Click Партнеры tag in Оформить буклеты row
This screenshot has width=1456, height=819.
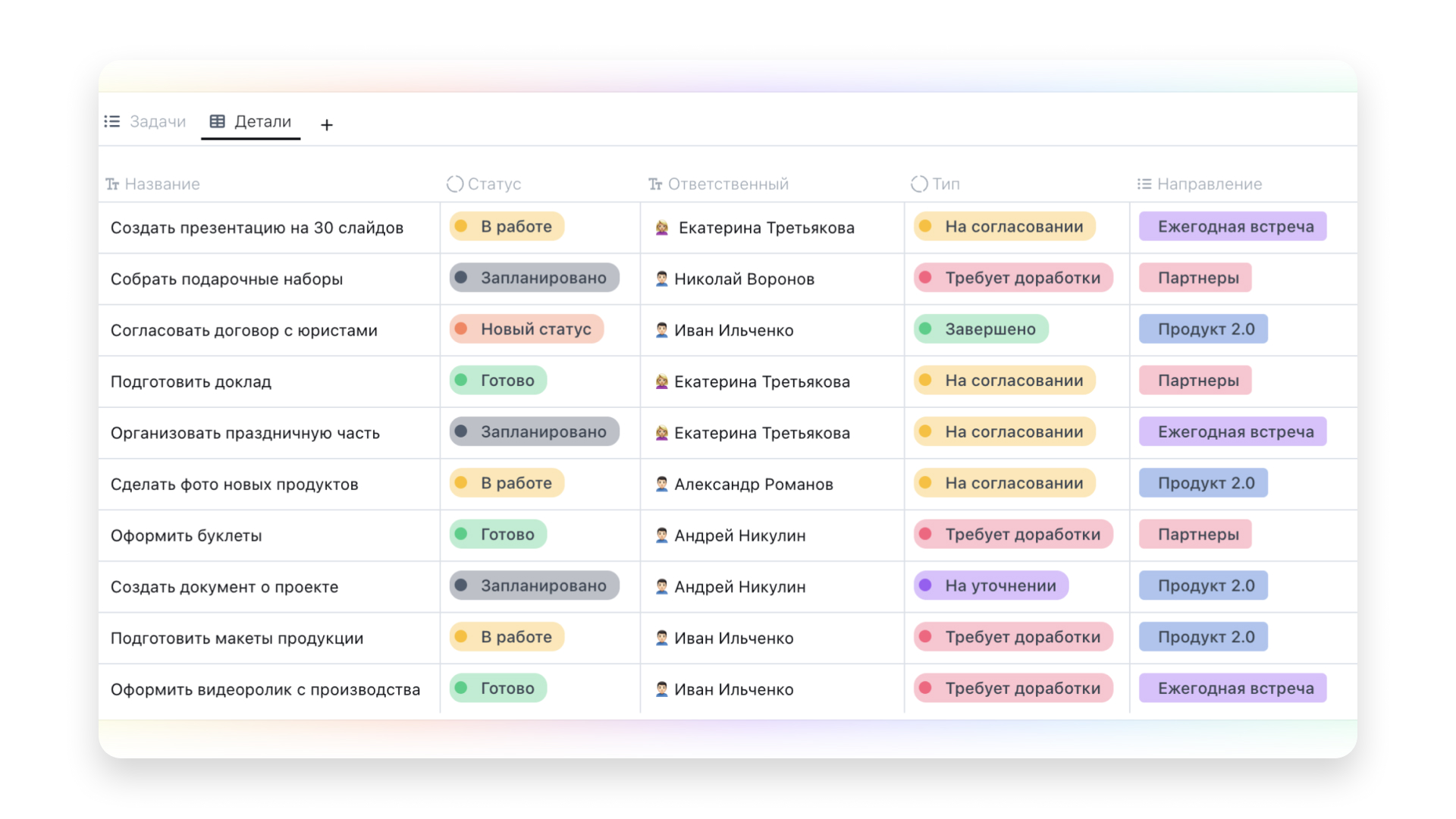click(x=1195, y=535)
